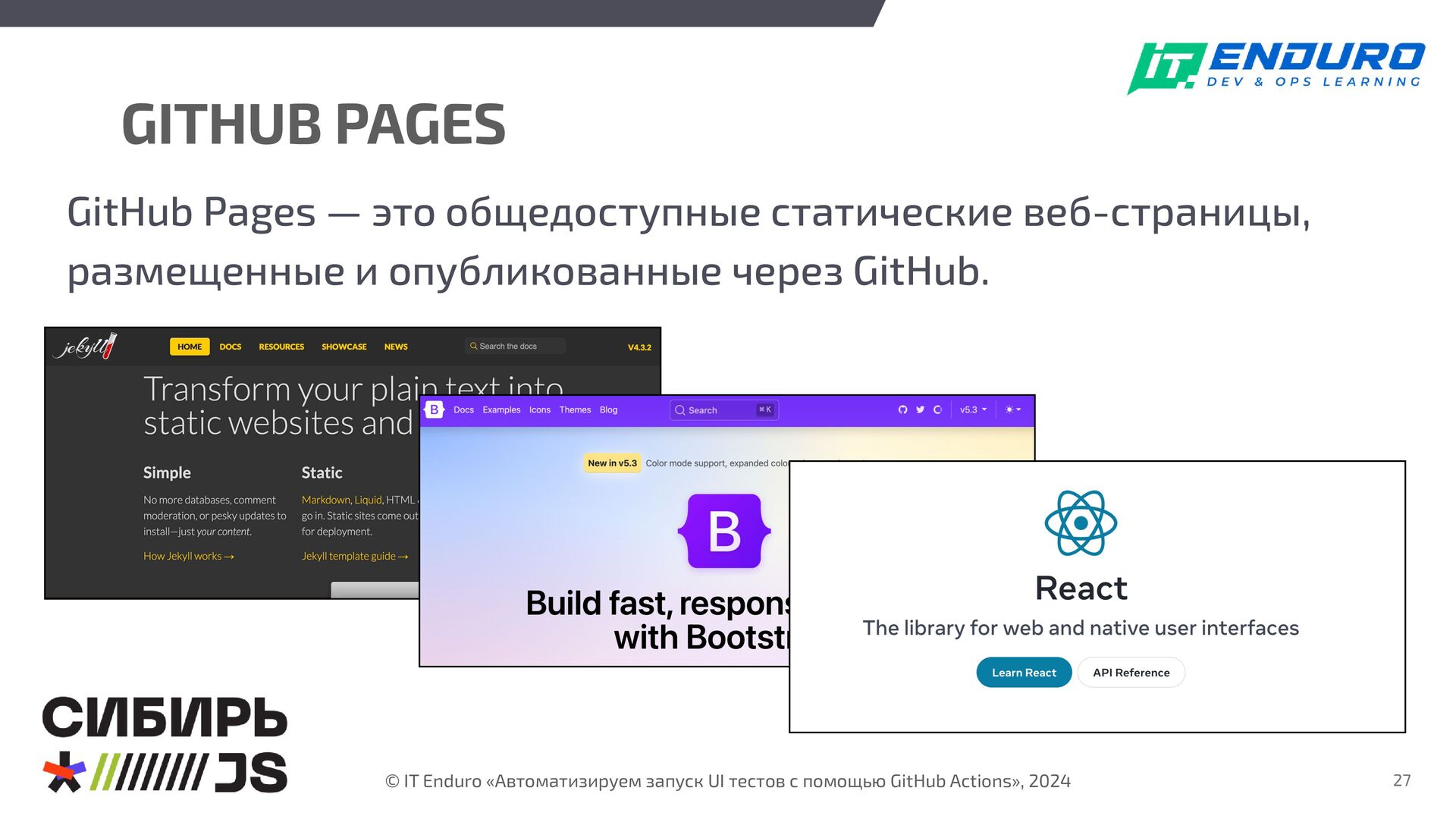Screen dimensions: 1456x819
Task: Open SHOWCASE in the Jekyll navigation
Action: [344, 347]
